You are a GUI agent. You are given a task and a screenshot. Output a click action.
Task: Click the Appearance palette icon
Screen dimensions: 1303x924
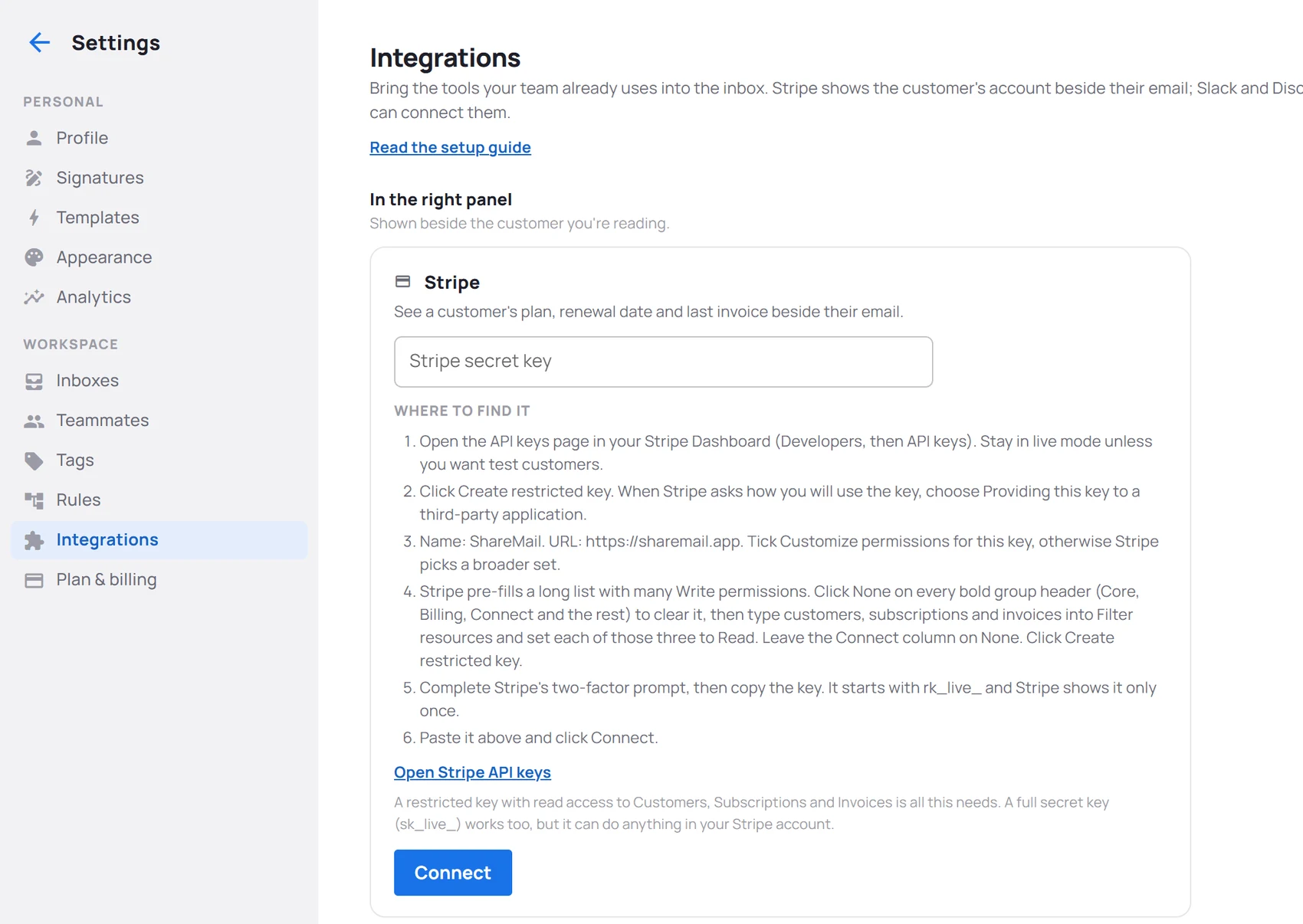point(34,257)
